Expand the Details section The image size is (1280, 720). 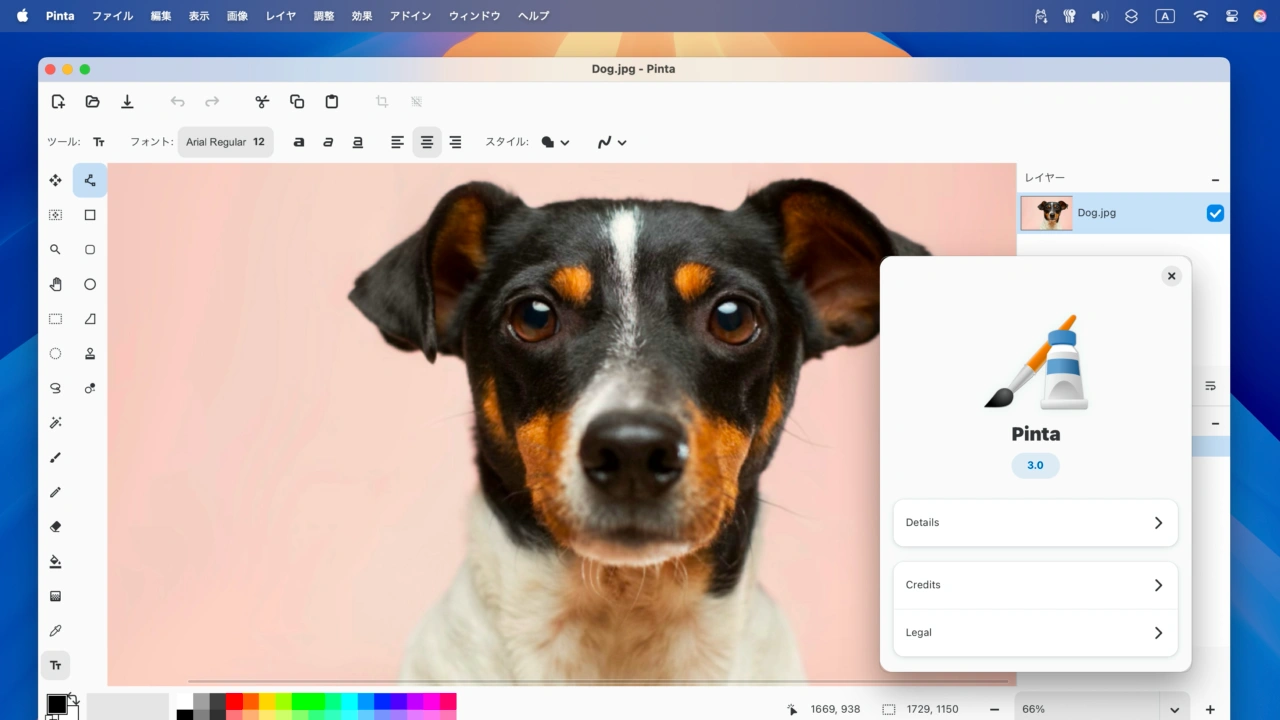(1035, 523)
